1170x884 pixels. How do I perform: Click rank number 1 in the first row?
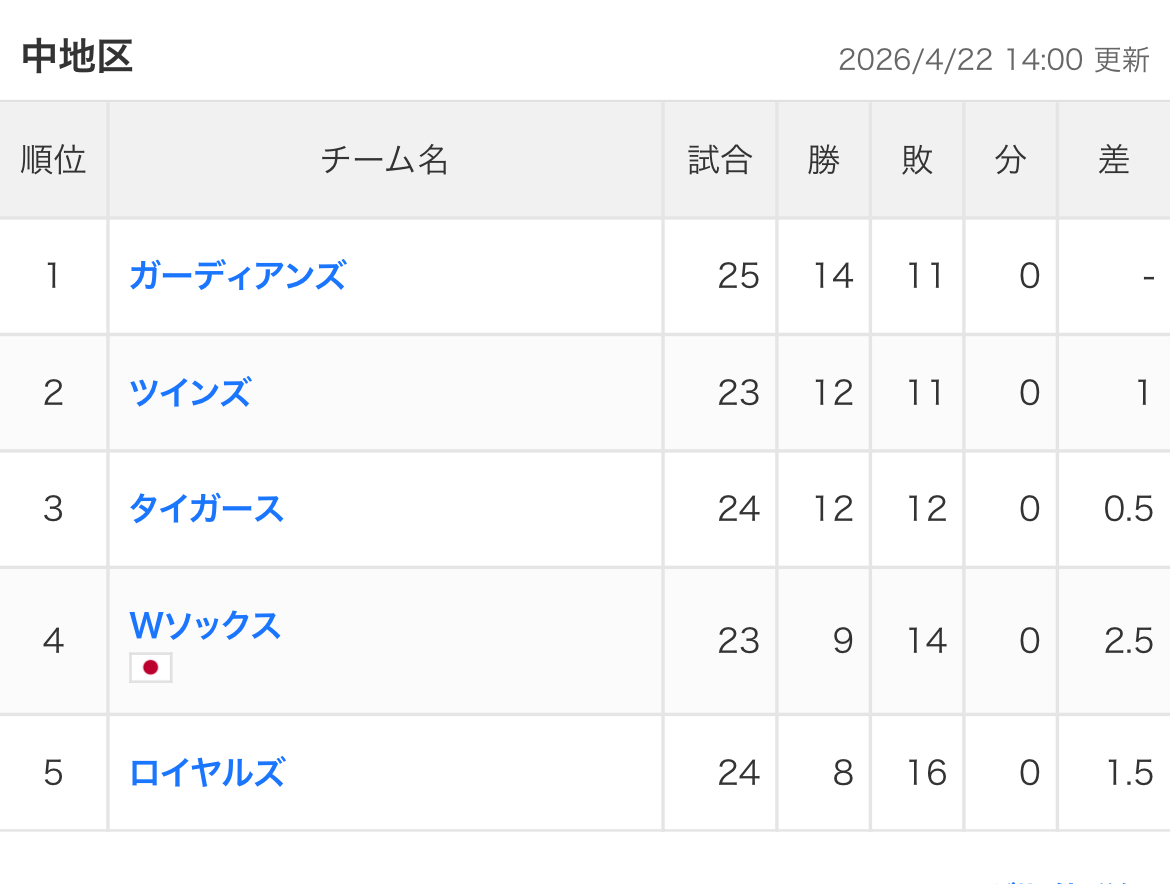point(53,275)
